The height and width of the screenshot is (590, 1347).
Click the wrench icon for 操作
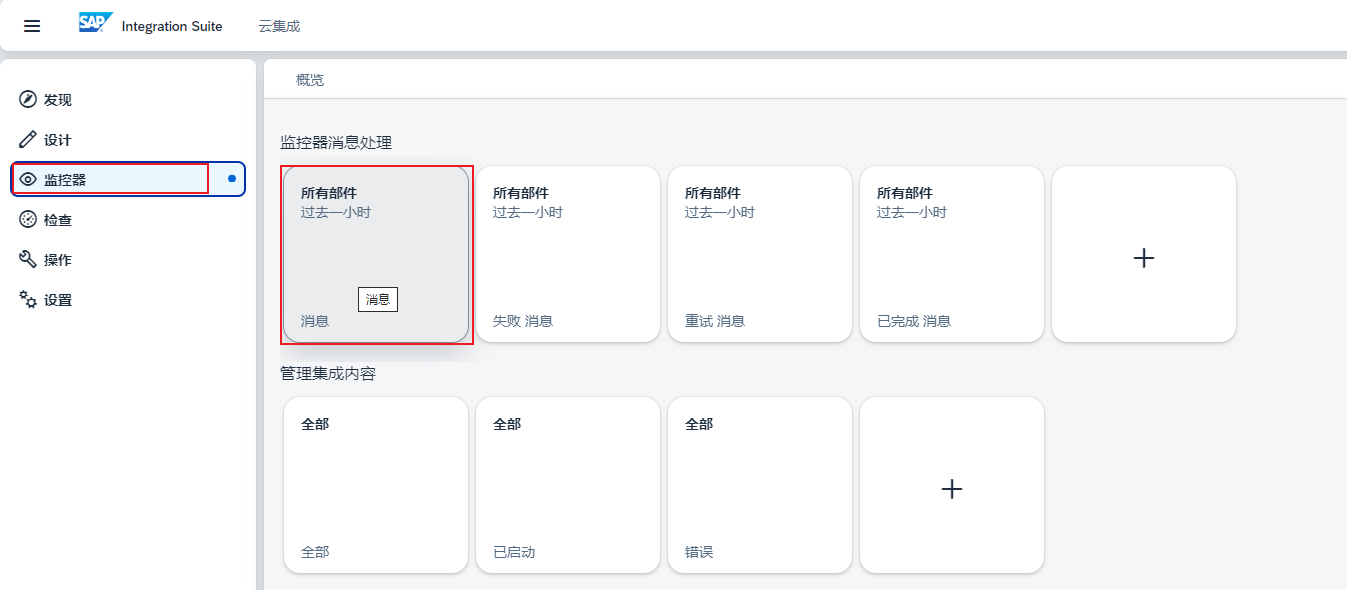(28, 260)
